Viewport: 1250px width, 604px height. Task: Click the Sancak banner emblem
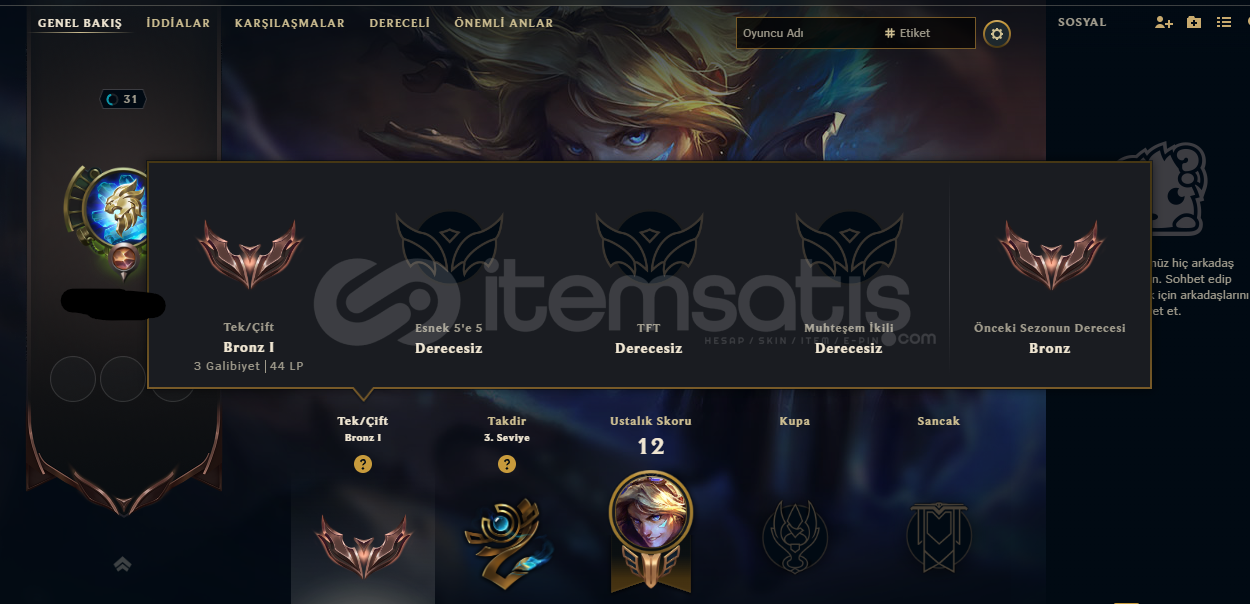point(938,537)
